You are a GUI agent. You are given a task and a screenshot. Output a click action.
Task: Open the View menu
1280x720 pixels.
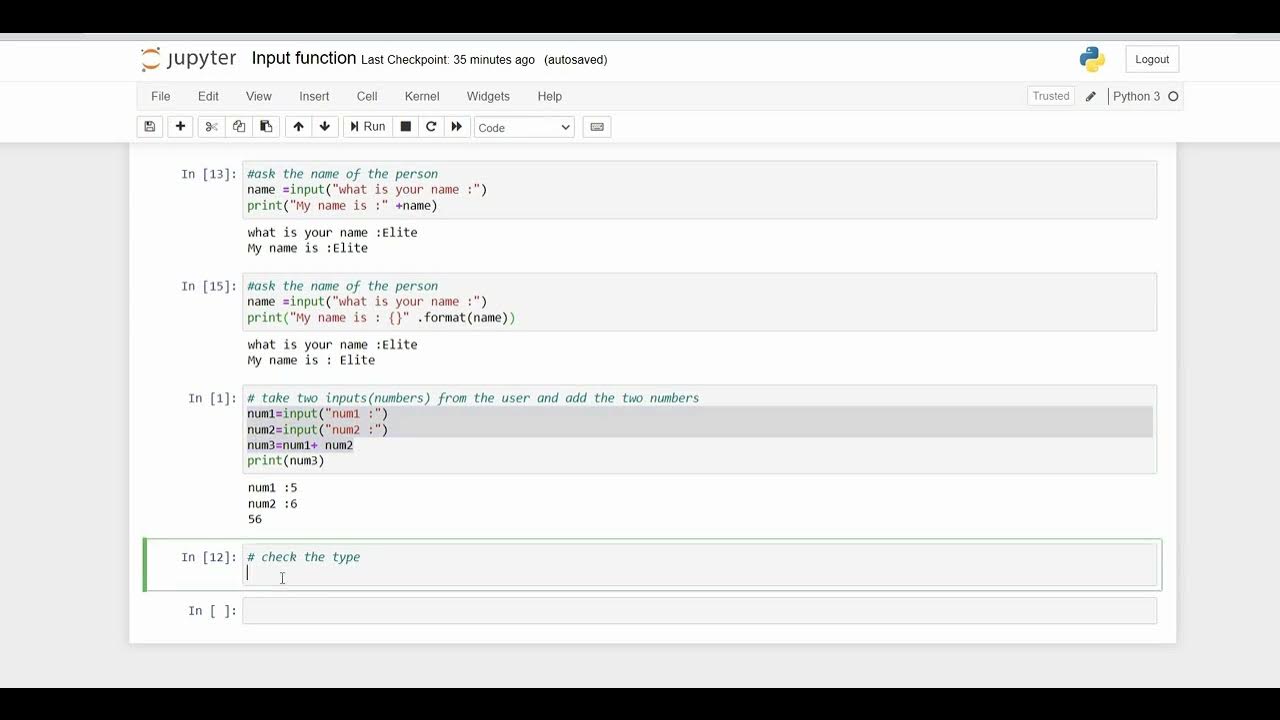click(x=259, y=96)
